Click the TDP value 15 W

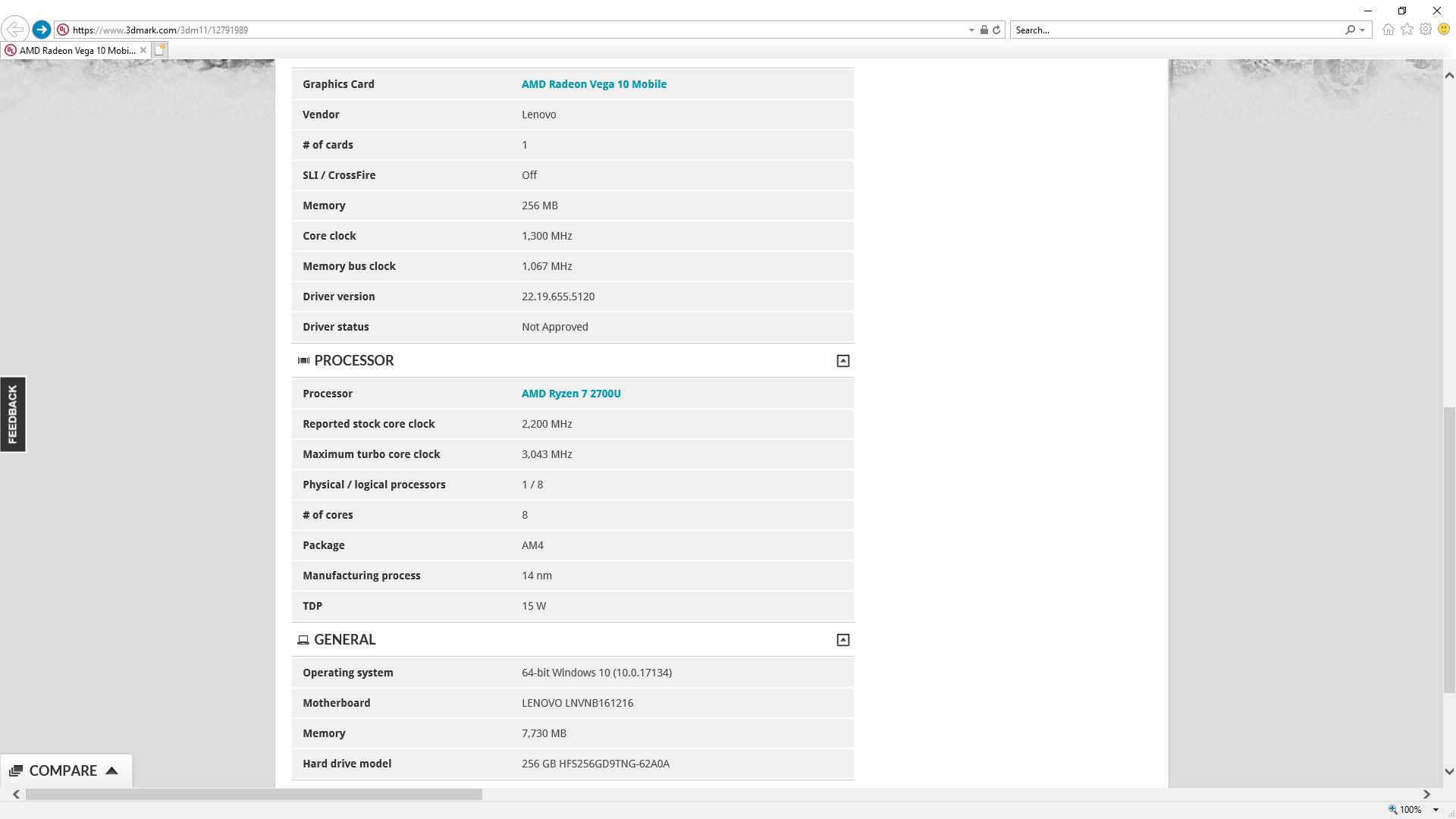click(533, 606)
